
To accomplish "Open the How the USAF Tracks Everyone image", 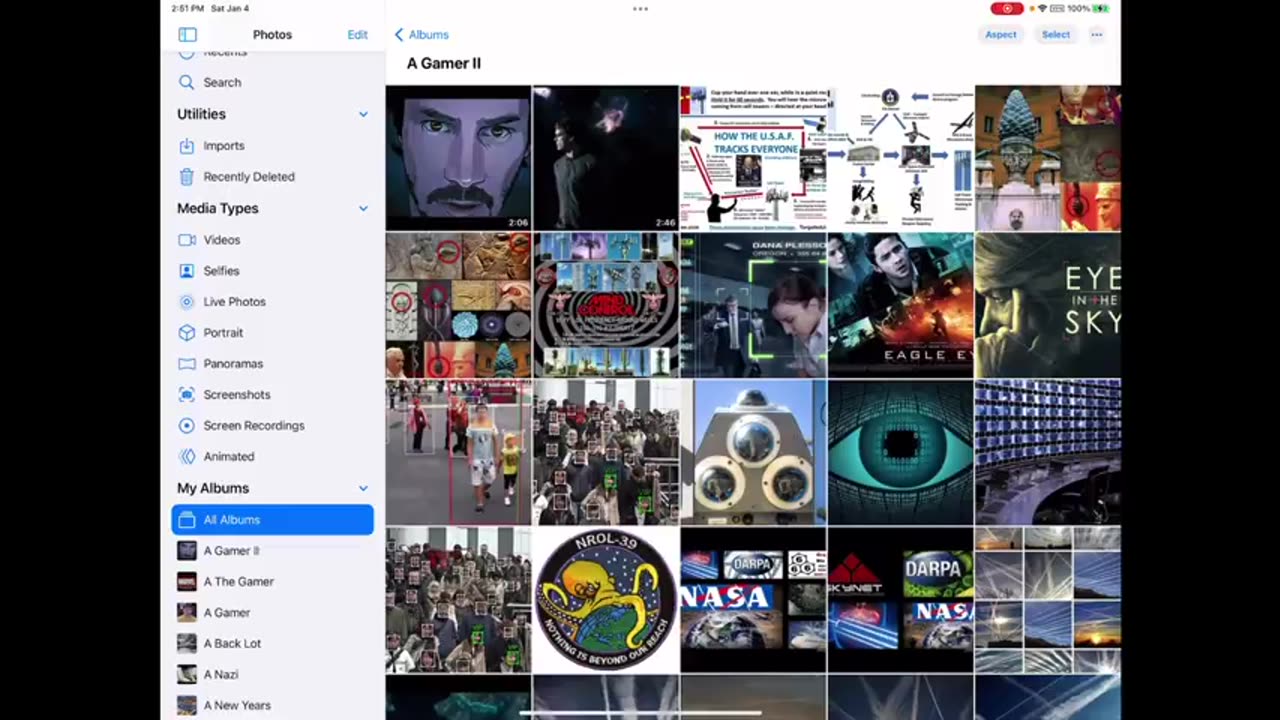I will tap(753, 158).
